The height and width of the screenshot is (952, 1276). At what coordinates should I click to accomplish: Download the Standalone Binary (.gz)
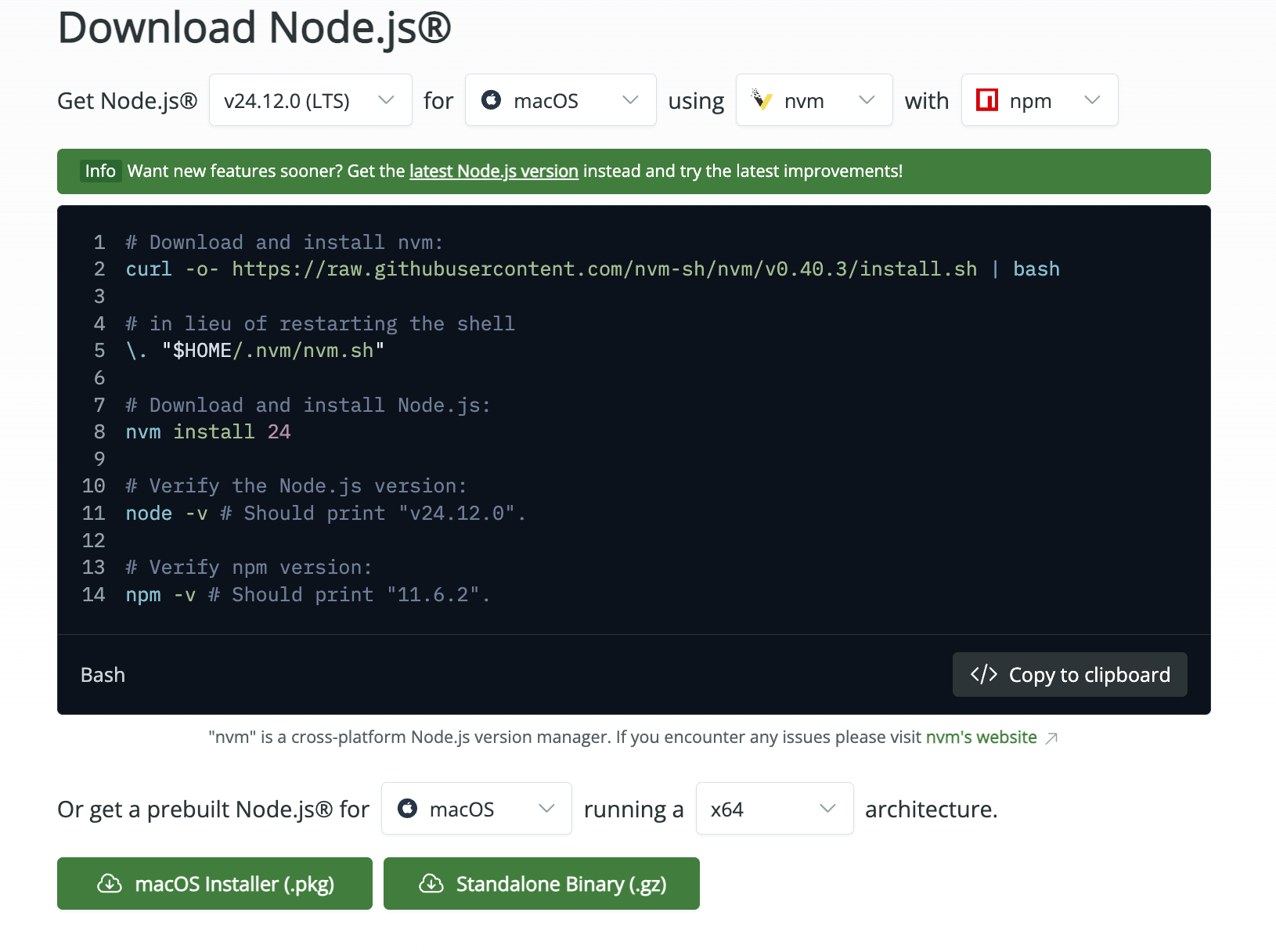click(x=541, y=884)
